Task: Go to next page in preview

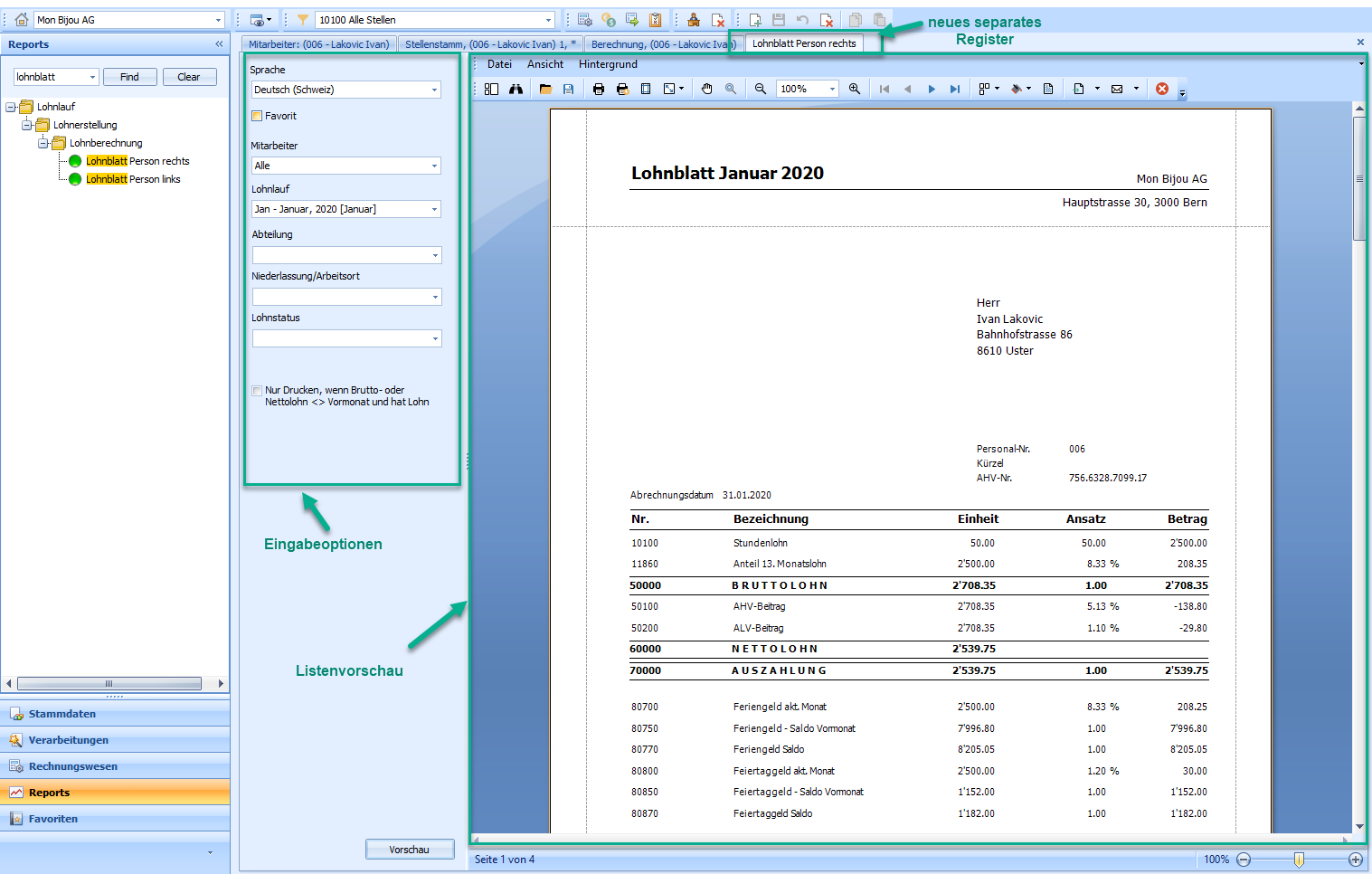Action: [x=932, y=89]
